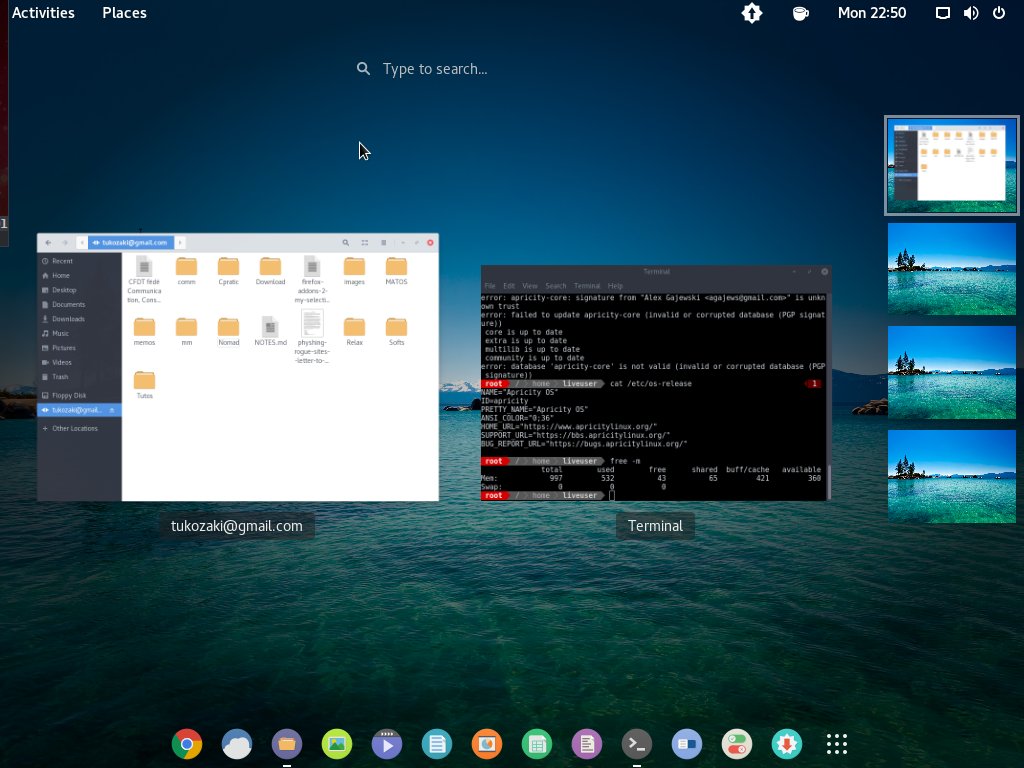Screen dimensions: 1024x768
Task: Open the Places menu in the top bar
Action: tap(124, 13)
